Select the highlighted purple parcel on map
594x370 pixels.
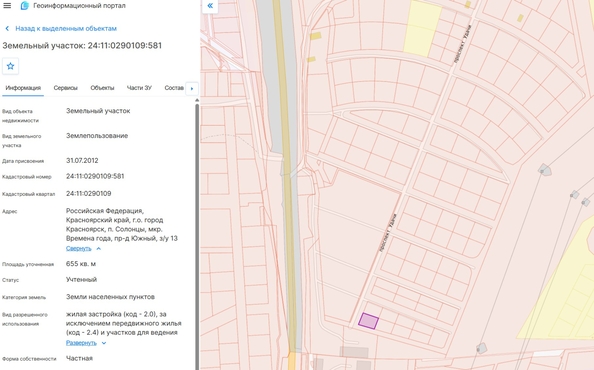point(369,321)
